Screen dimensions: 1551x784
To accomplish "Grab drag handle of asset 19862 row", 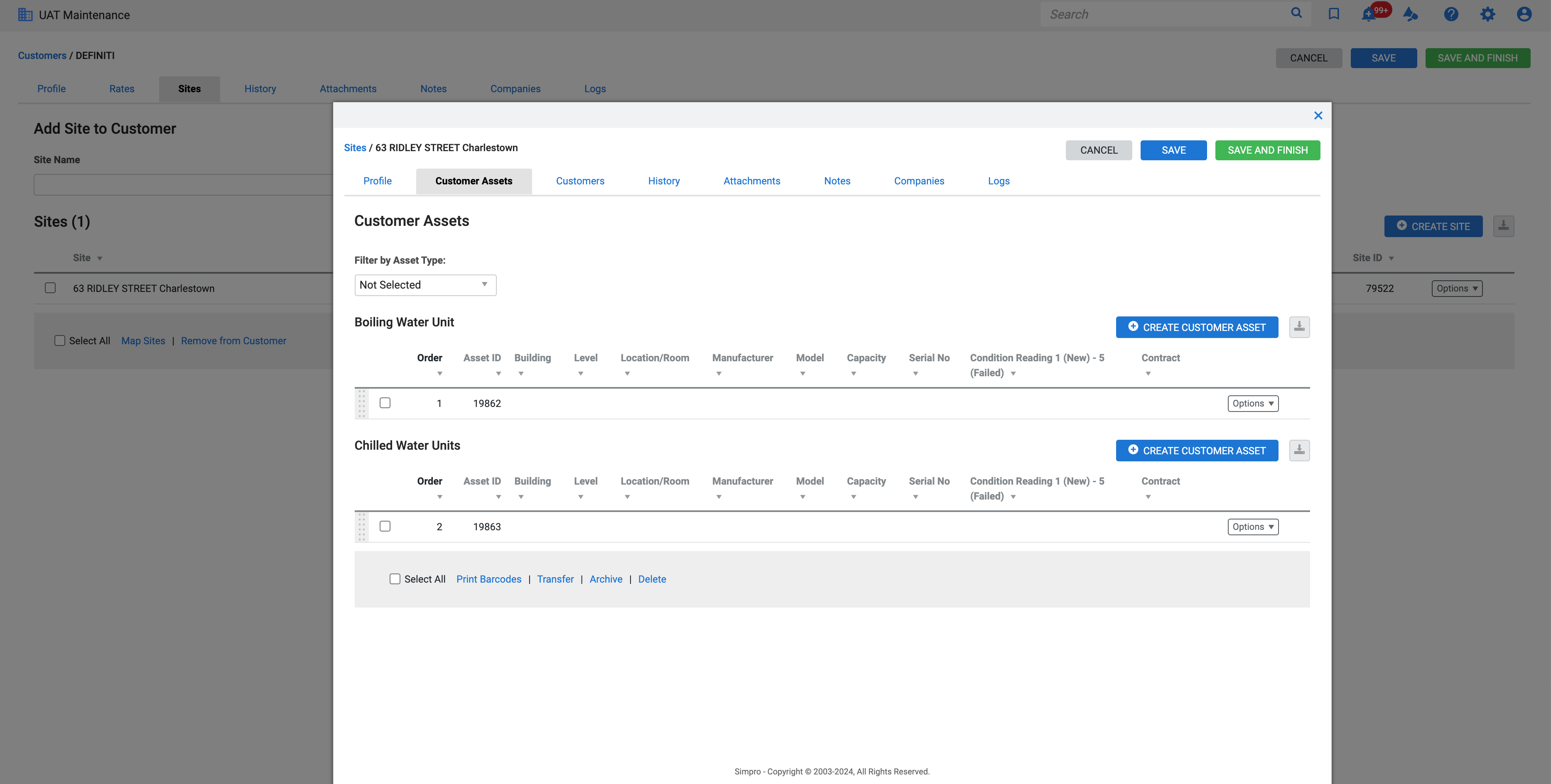I will (x=361, y=404).
